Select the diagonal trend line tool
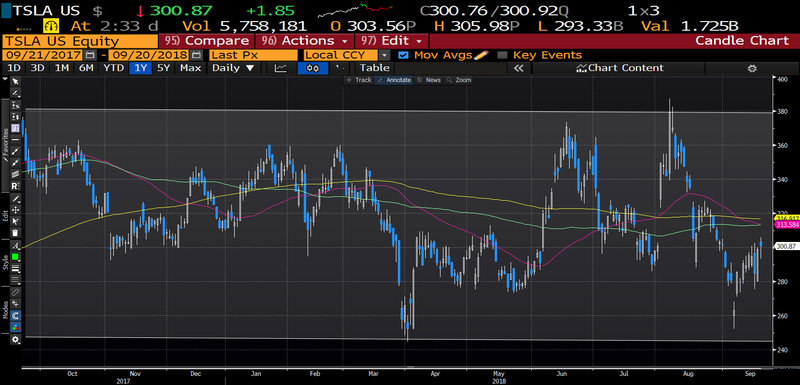Image resolution: width=800 pixels, height=385 pixels. coord(15,151)
